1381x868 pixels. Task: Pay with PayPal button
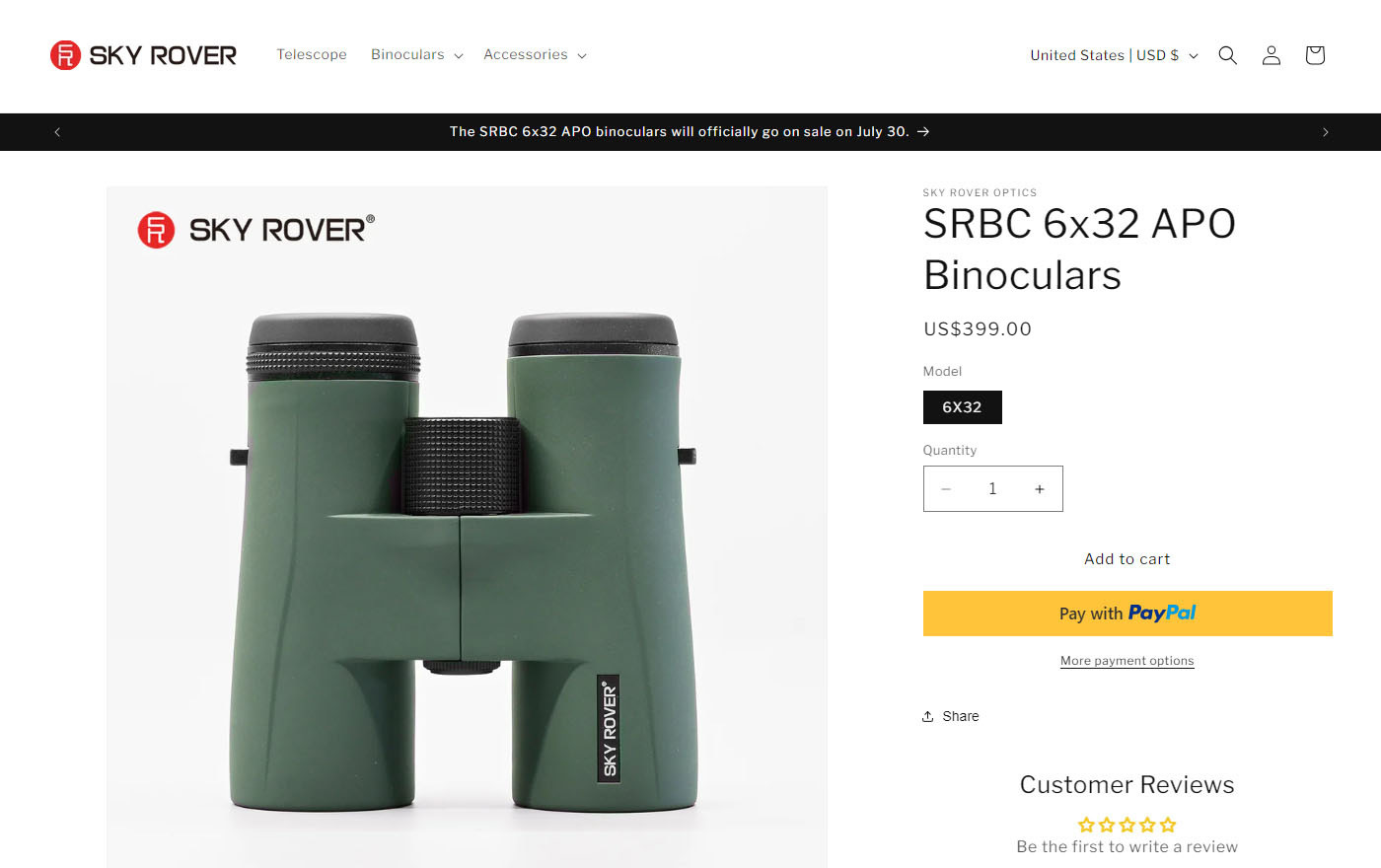point(1127,614)
